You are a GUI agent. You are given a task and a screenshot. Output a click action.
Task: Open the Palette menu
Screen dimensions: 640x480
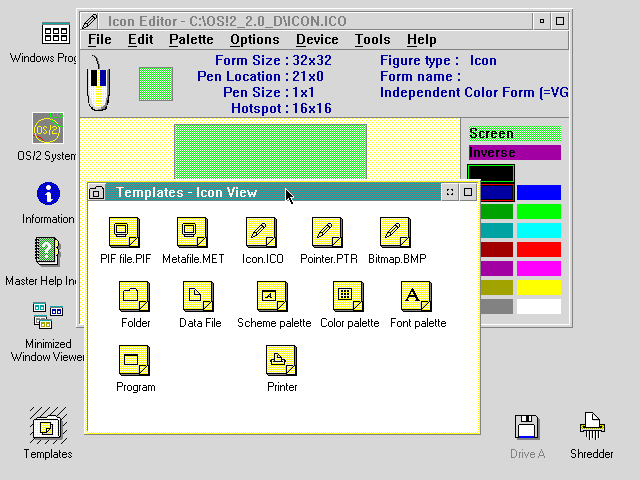191,40
